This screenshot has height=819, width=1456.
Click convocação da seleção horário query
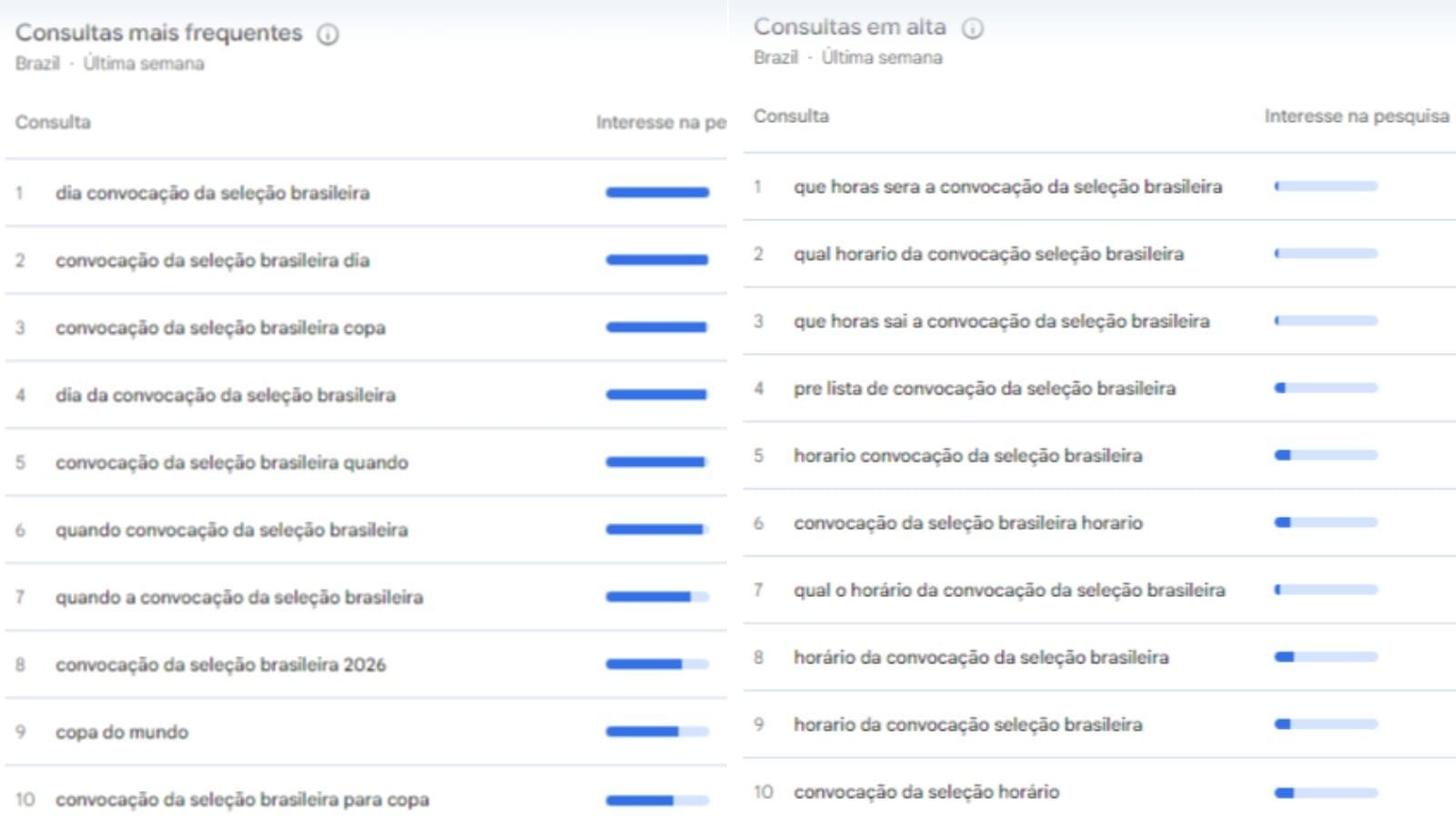click(926, 792)
